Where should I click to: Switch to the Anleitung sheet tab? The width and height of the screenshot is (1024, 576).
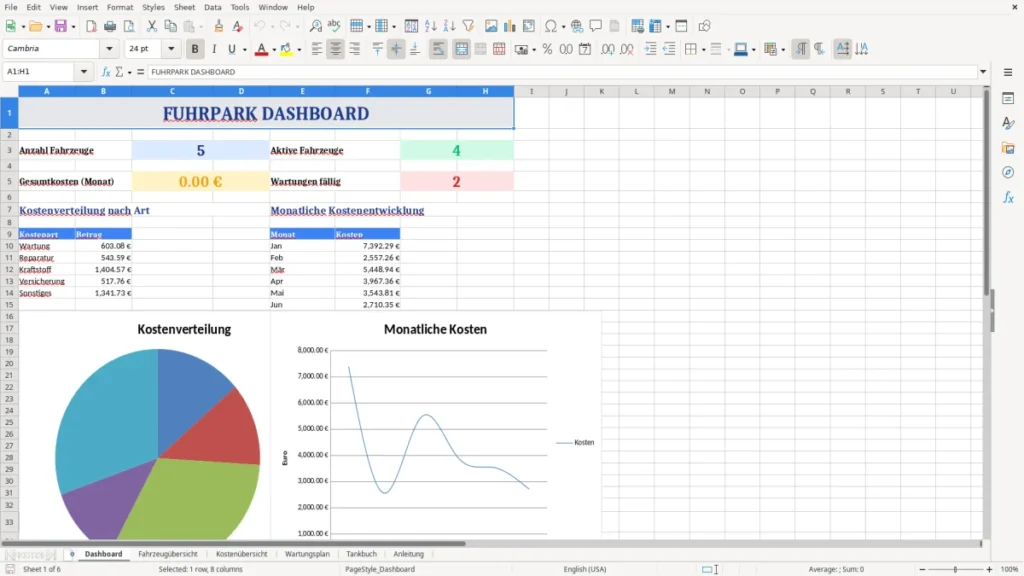click(408, 554)
